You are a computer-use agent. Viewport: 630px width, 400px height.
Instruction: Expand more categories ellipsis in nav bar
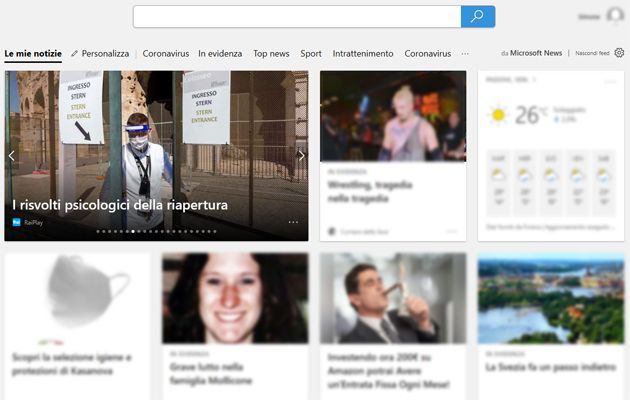[x=465, y=53]
